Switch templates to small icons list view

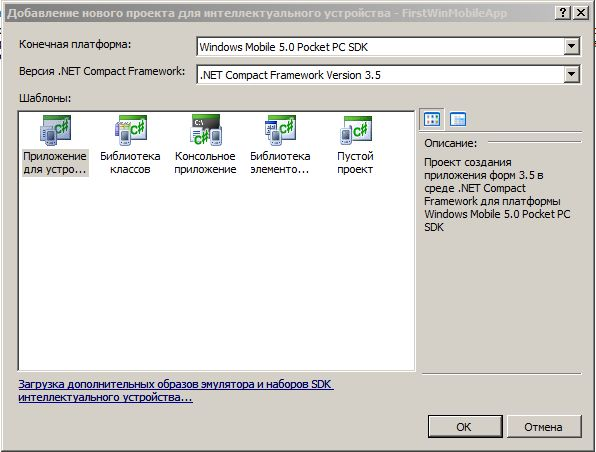pyautogui.click(x=458, y=119)
